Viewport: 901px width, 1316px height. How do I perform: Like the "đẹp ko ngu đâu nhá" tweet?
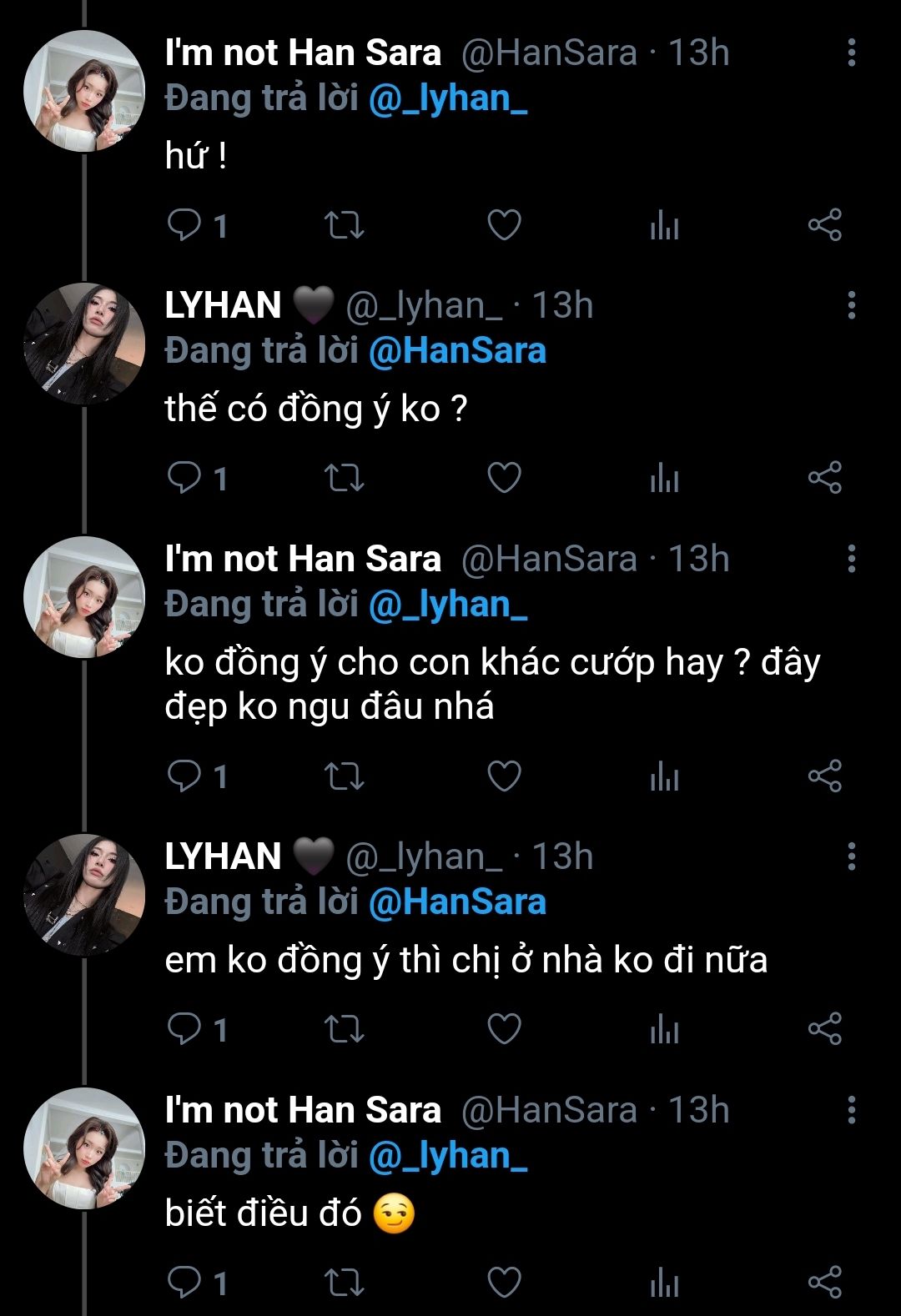pos(504,776)
